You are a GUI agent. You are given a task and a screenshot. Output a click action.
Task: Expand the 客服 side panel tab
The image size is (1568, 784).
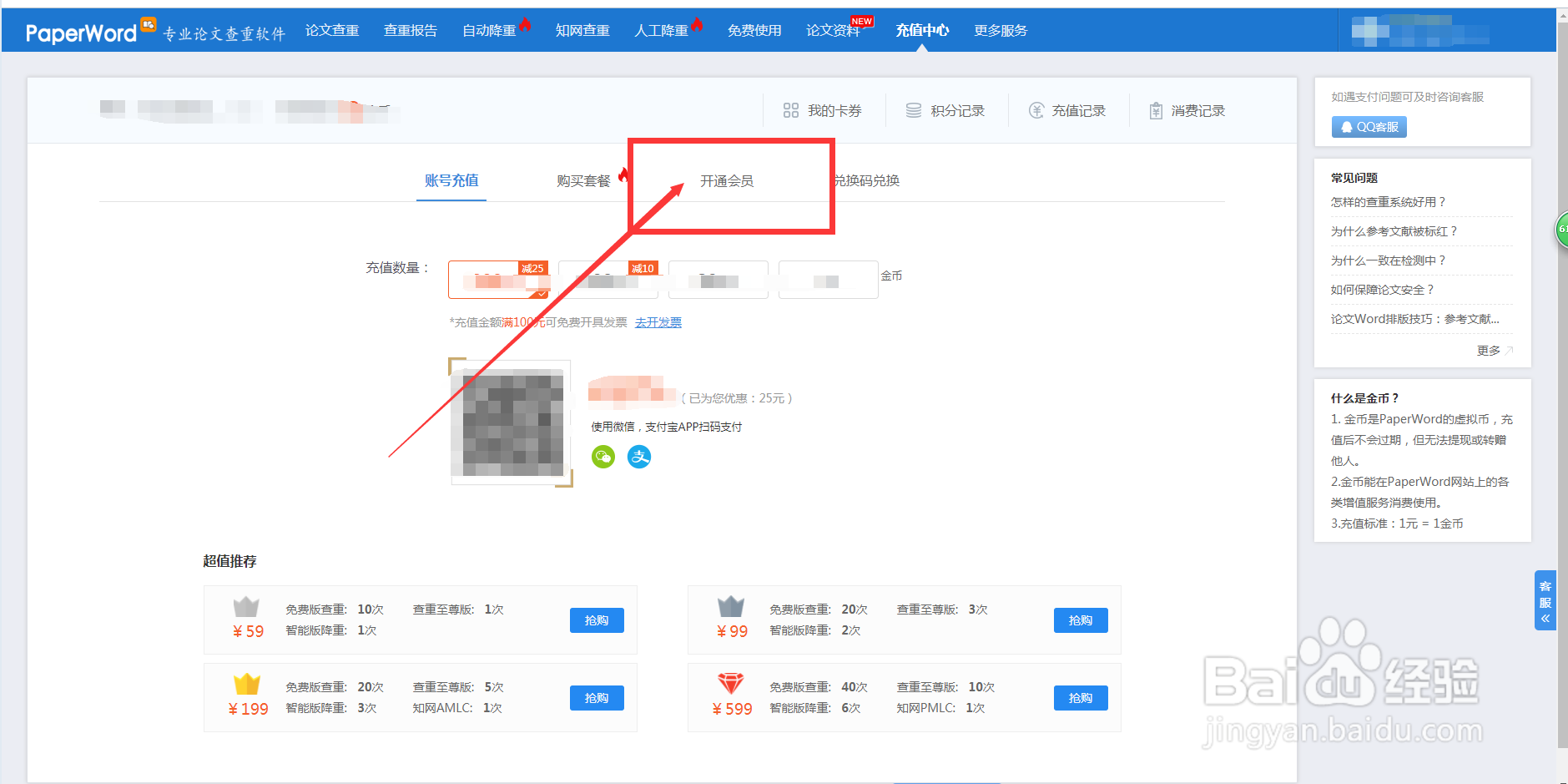(1545, 600)
